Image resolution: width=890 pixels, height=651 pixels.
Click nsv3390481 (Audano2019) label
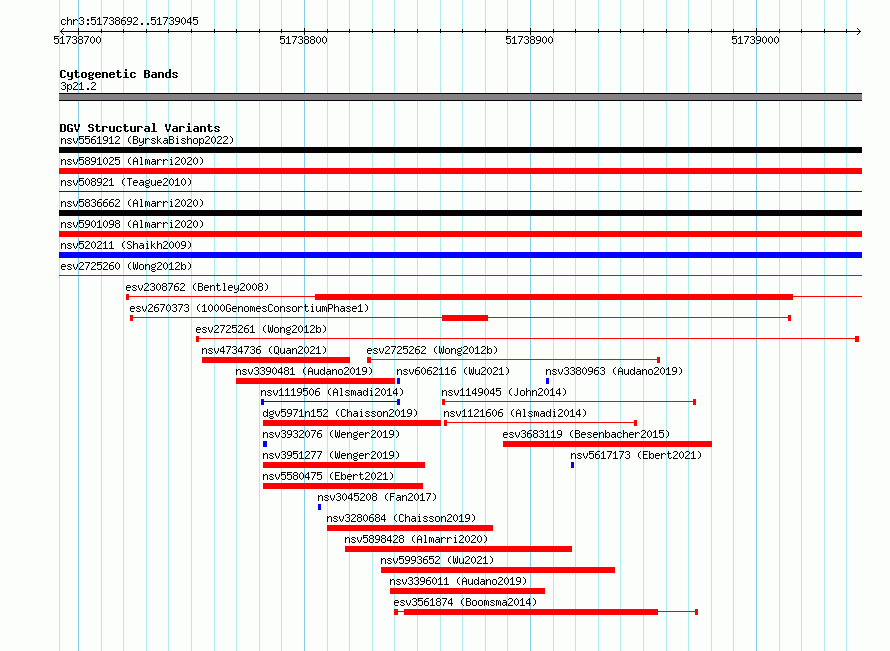[304, 371]
